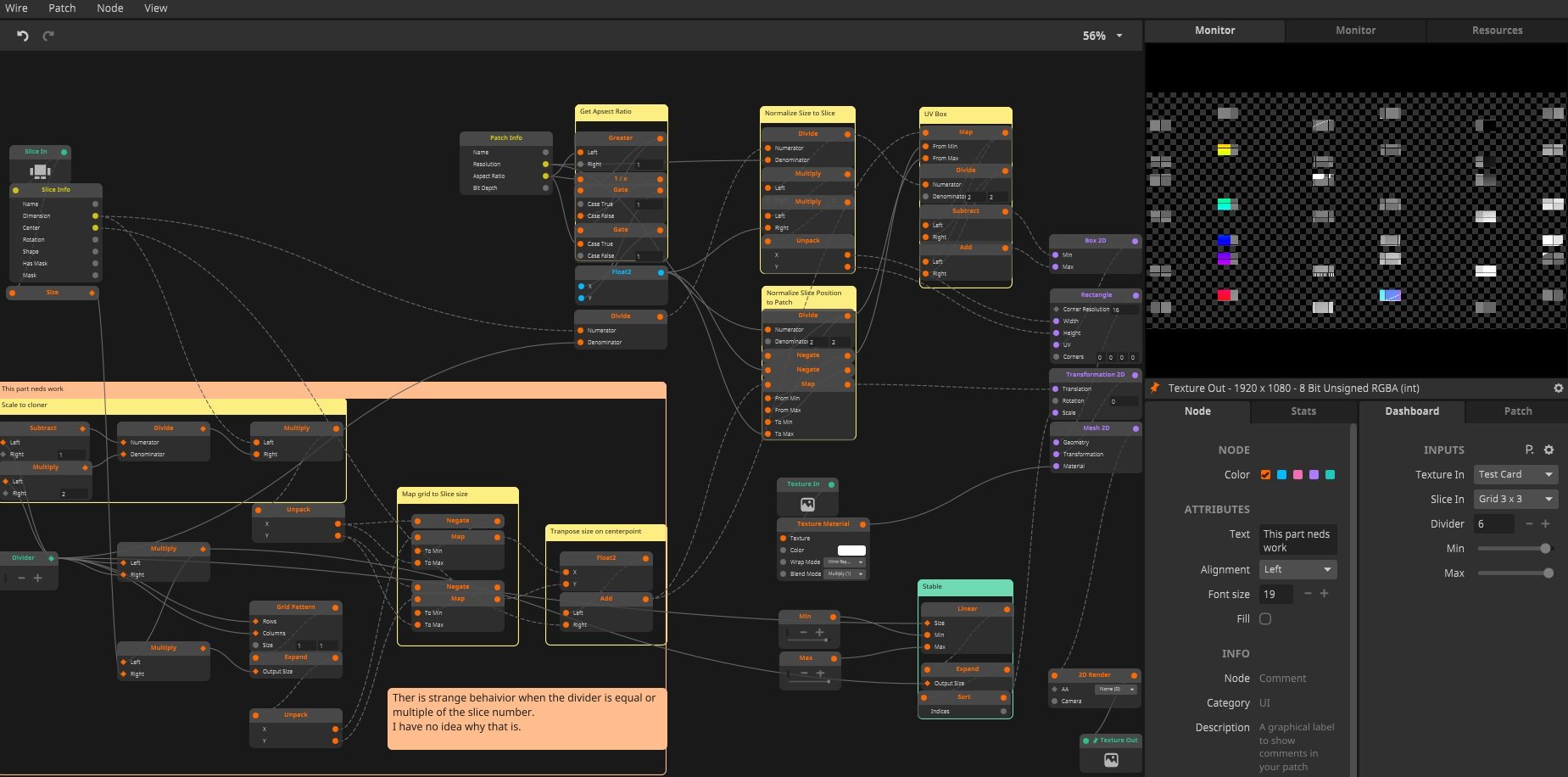This screenshot has height=777, width=1568.
Task: Click the image icon in Texture In node
Action: (x=807, y=504)
